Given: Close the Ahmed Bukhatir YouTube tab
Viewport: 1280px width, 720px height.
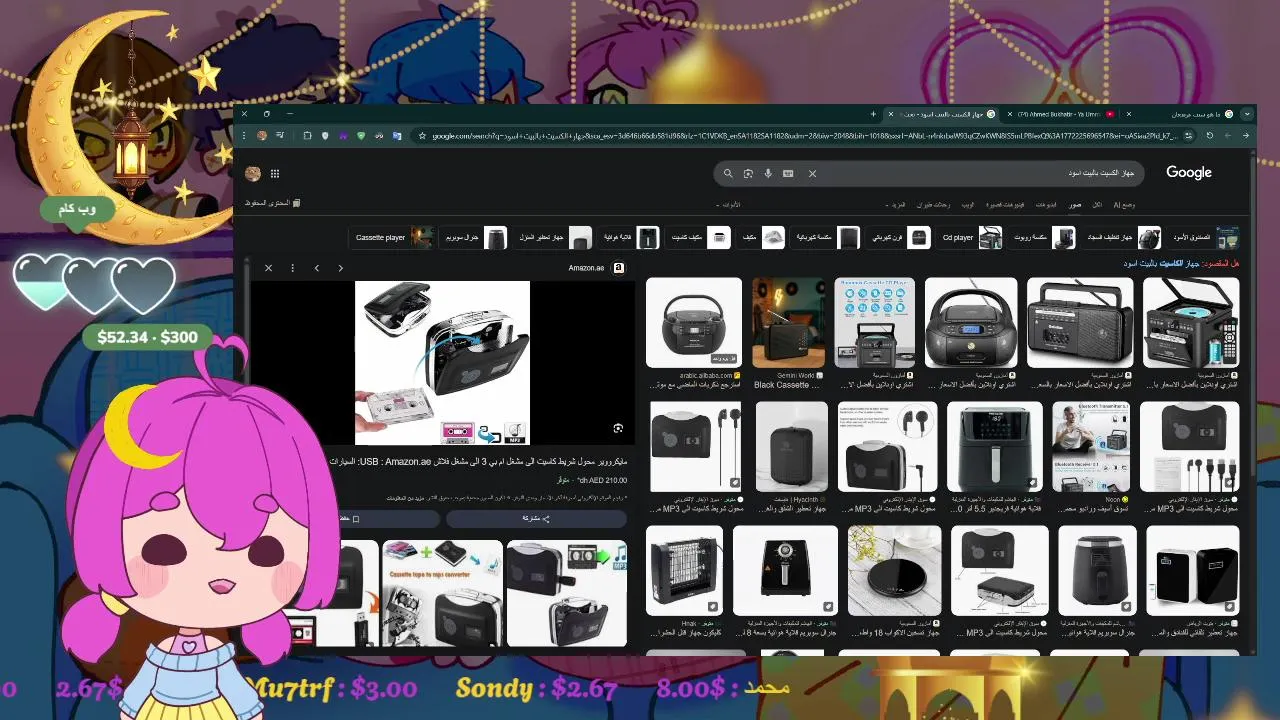Looking at the screenshot, I should 1010,114.
